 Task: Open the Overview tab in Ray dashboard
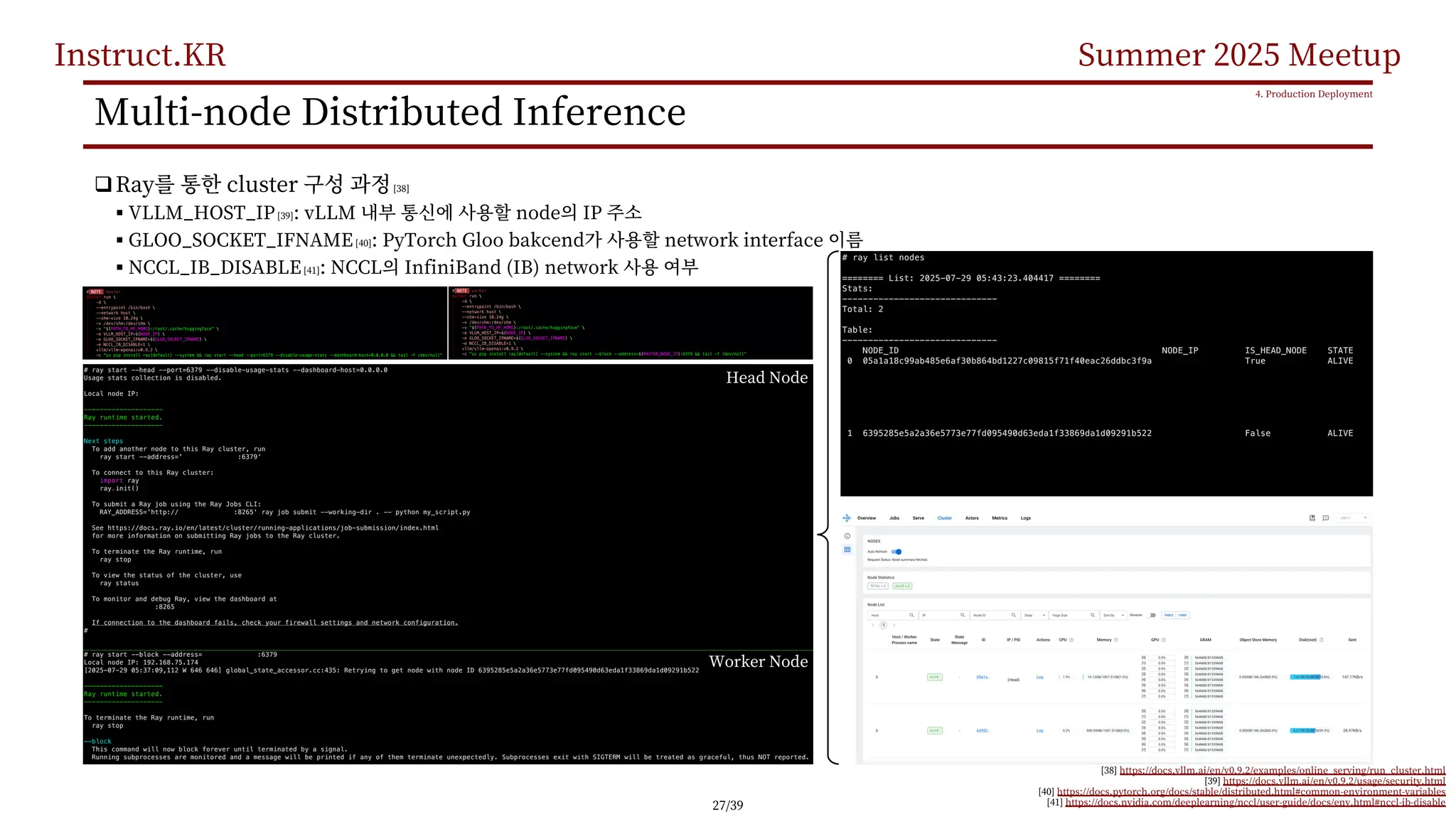pyautogui.click(x=867, y=518)
